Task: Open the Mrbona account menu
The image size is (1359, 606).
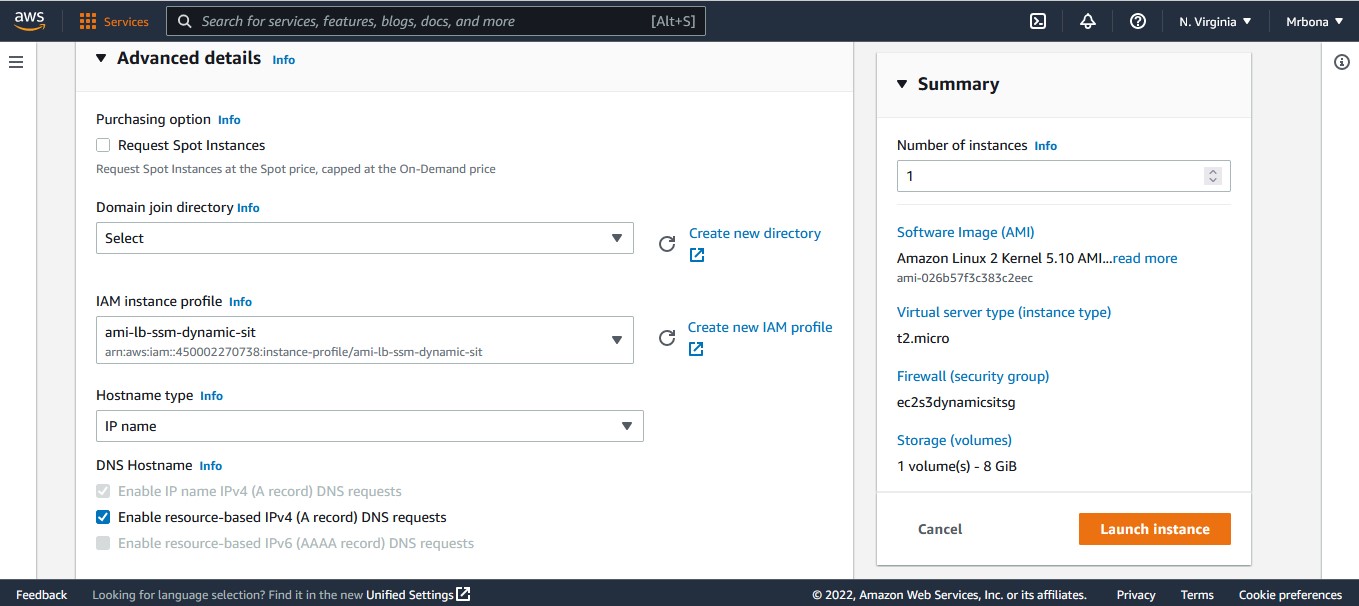Action: tap(1314, 20)
